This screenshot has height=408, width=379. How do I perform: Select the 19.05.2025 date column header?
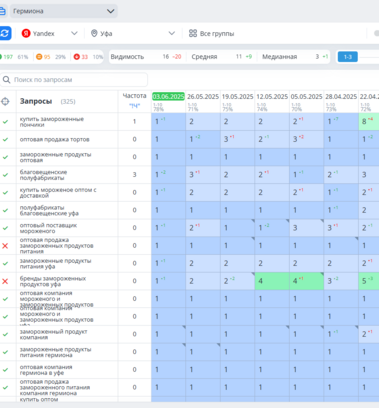pyautogui.click(x=237, y=96)
